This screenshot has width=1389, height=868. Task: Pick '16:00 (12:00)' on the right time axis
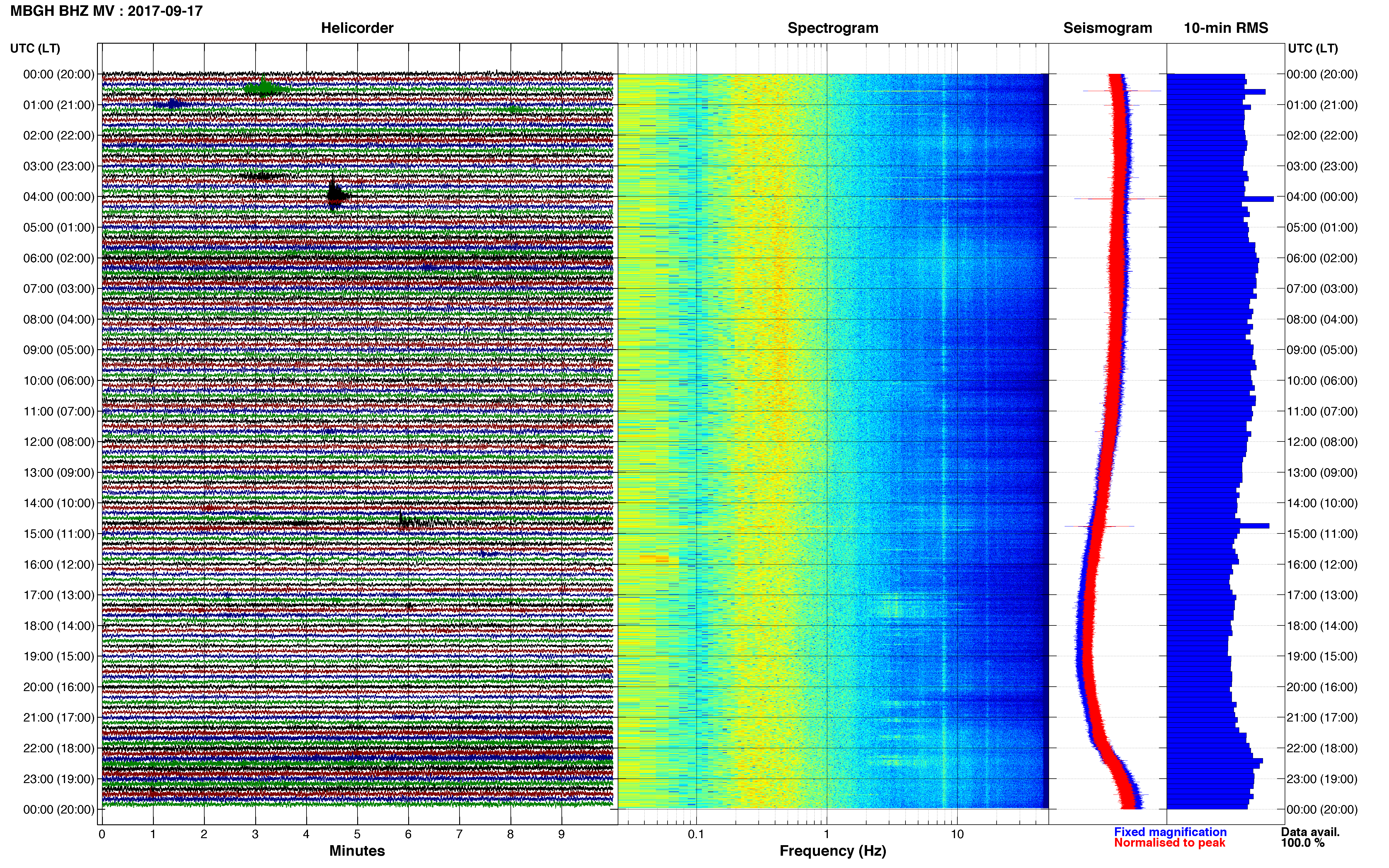coord(1322,564)
